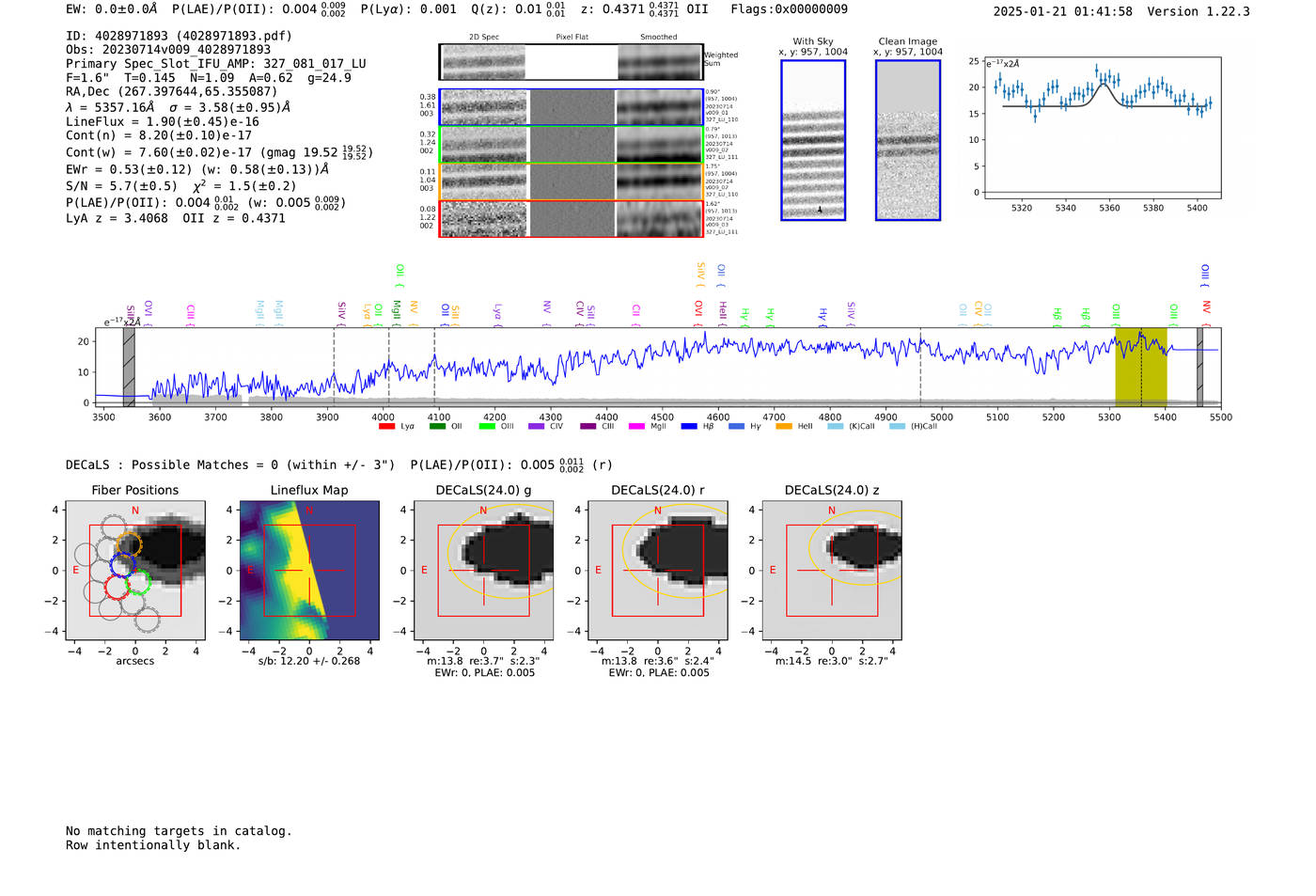Click the blue Hβ legend swatch
1316x896 pixels.
[689, 427]
